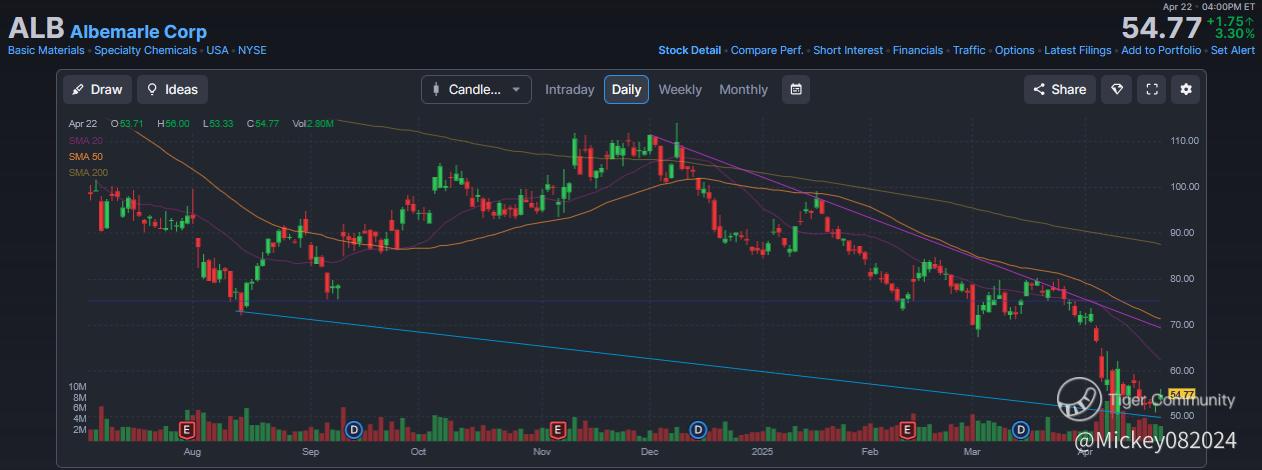Open the Ideas panel
Image resolution: width=1262 pixels, height=470 pixels.
pyautogui.click(x=172, y=89)
